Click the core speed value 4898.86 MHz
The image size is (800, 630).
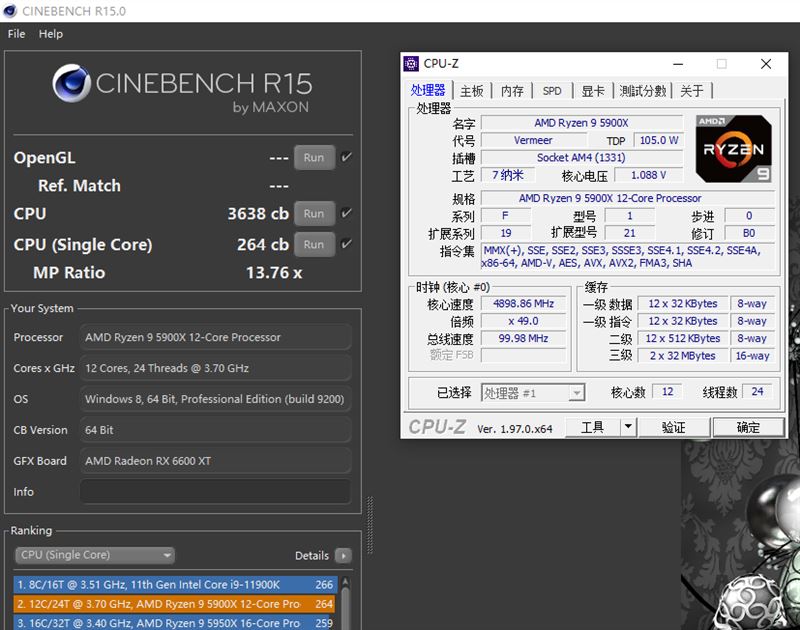(x=523, y=304)
